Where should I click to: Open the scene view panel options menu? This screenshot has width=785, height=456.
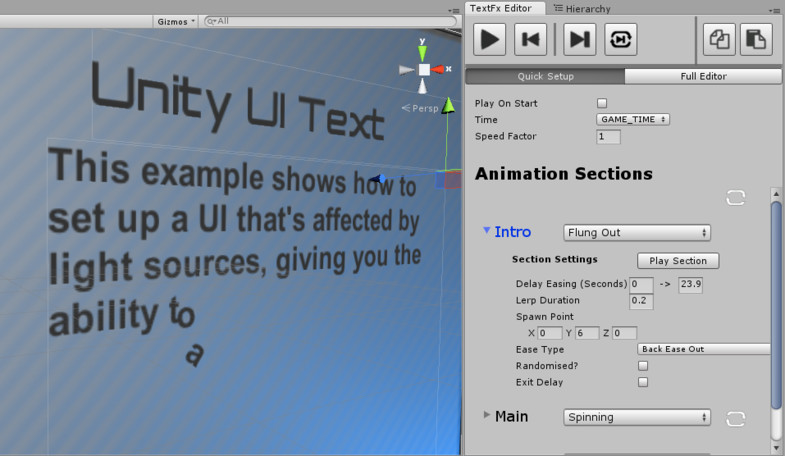(x=454, y=10)
